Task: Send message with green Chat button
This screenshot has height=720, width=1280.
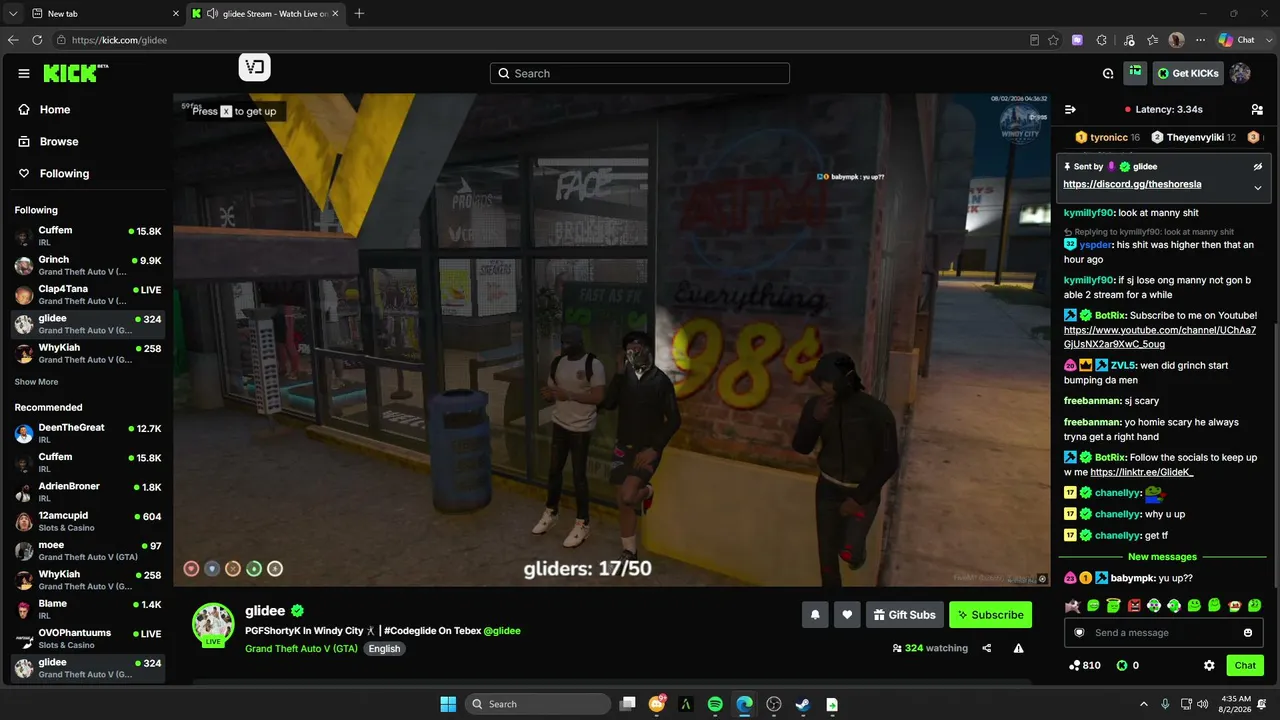Action: coord(1245,665)
